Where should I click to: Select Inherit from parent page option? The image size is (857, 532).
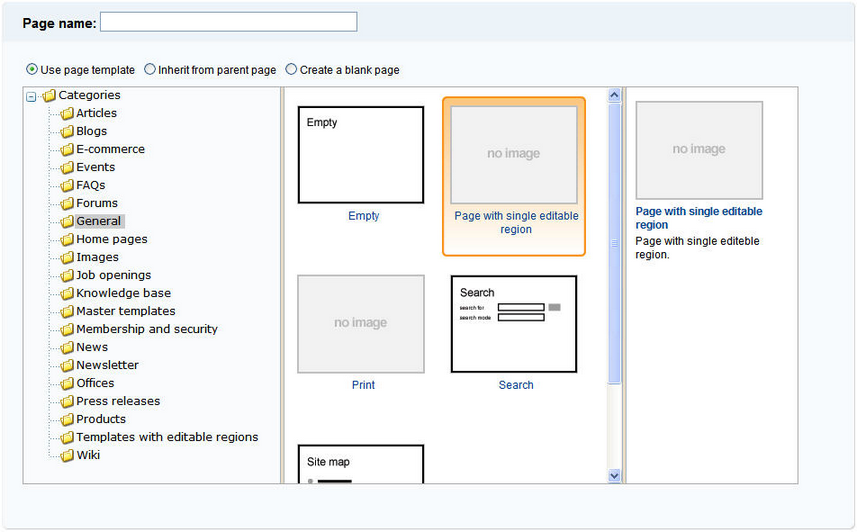[150, 69]
